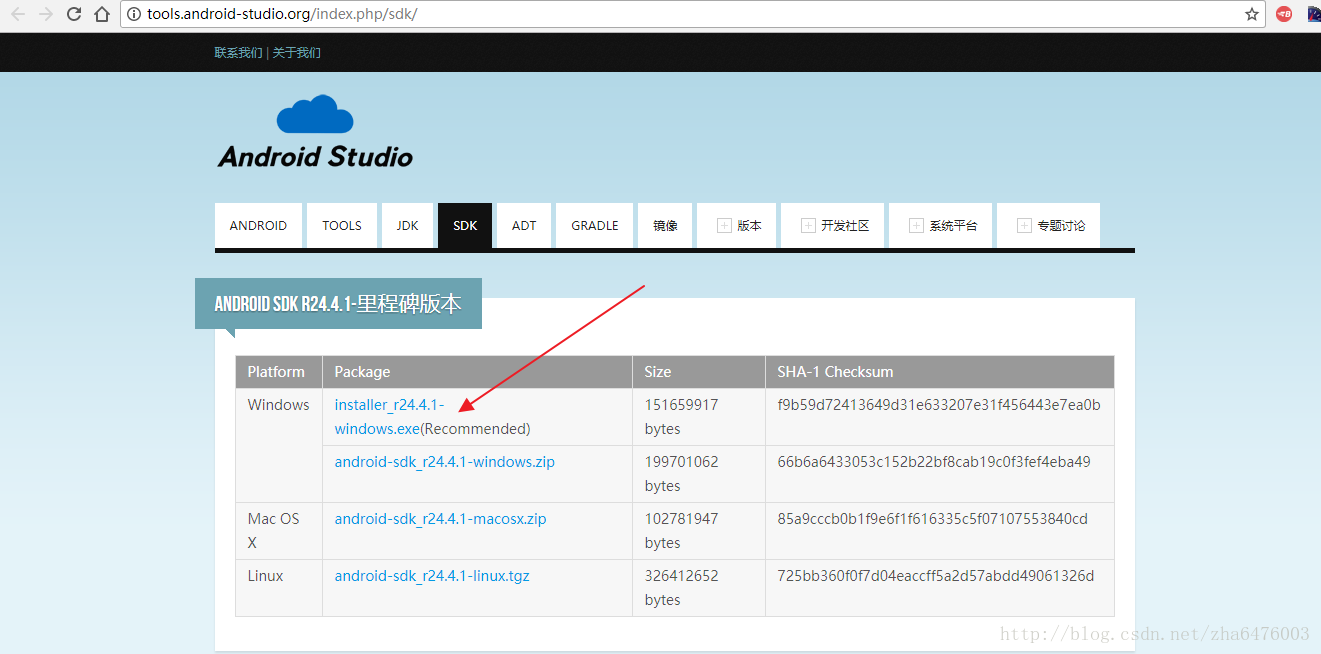
Task: Download android-sdk_r24.4.1-macosx.zip
Action: click(x=441, y=519)
